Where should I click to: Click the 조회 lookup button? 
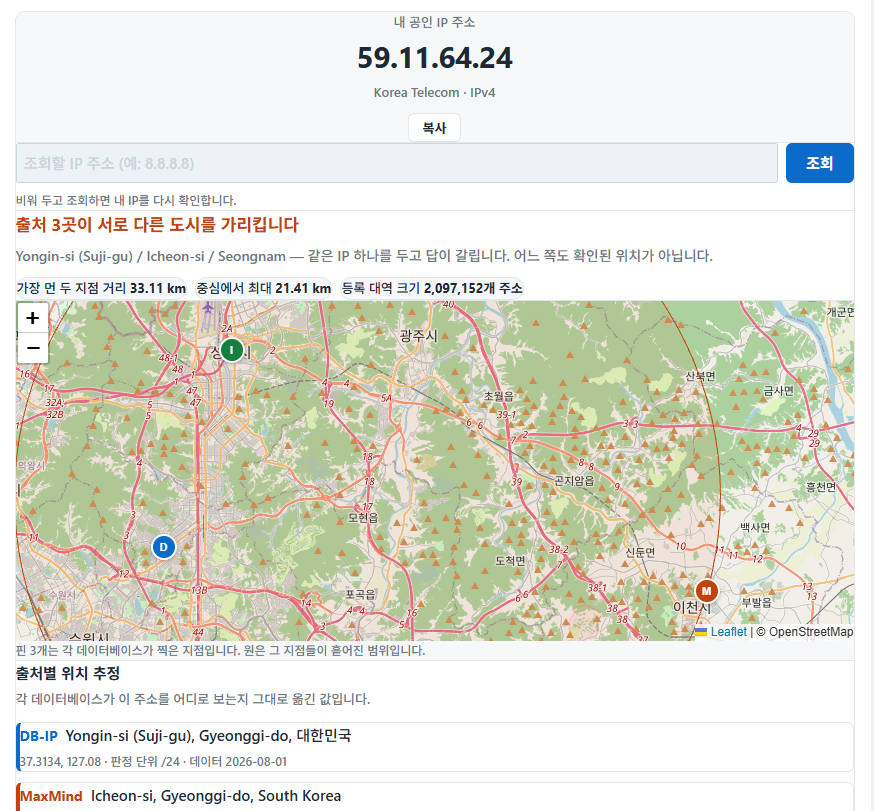tap(819, 163)
